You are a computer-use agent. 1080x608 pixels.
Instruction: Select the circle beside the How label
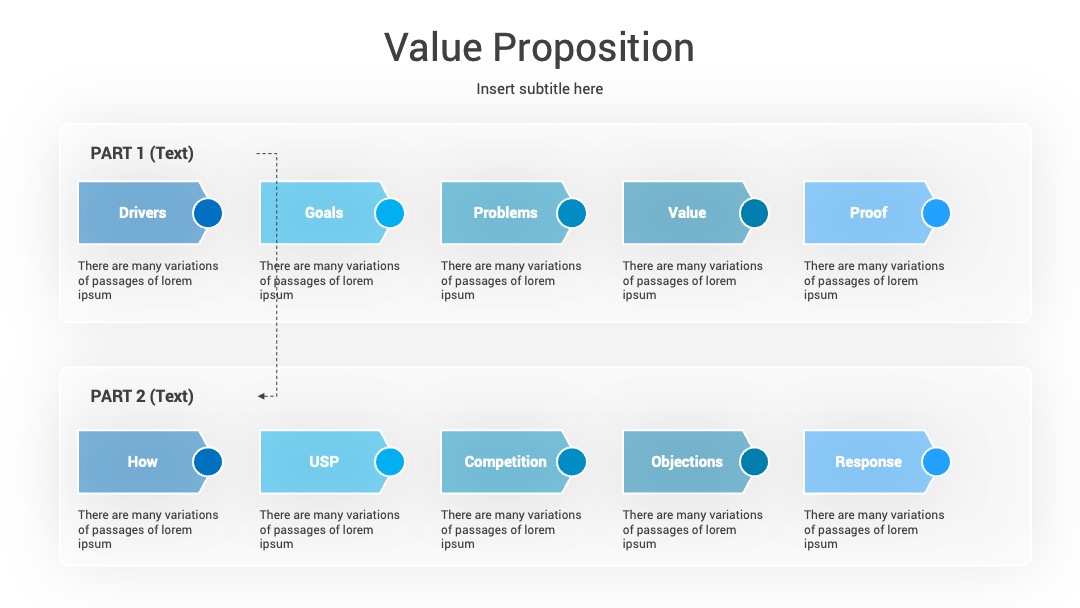pyautogui.click(x=207, y=462)
